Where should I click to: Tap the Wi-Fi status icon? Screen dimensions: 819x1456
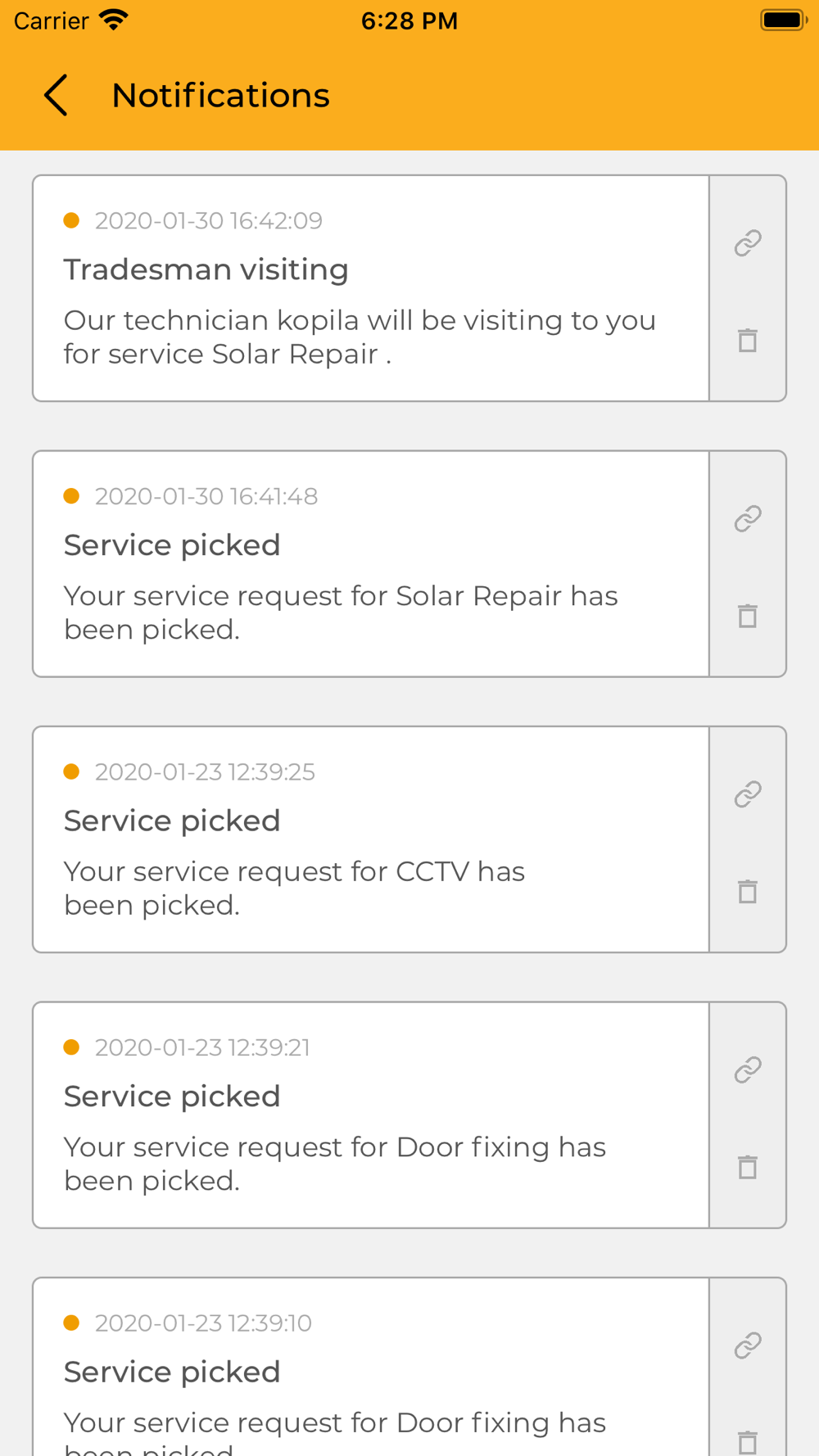(x=114, y=20)
